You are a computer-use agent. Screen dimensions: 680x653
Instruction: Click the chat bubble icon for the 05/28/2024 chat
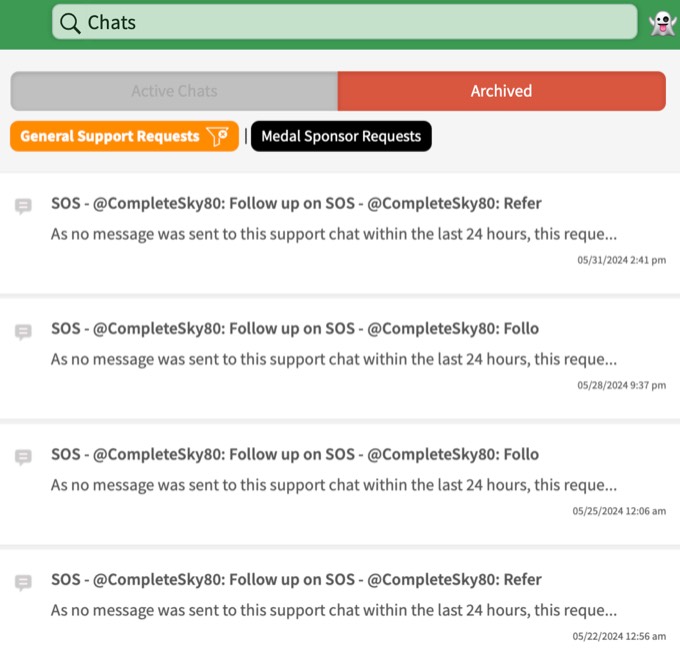coord(23,331)
